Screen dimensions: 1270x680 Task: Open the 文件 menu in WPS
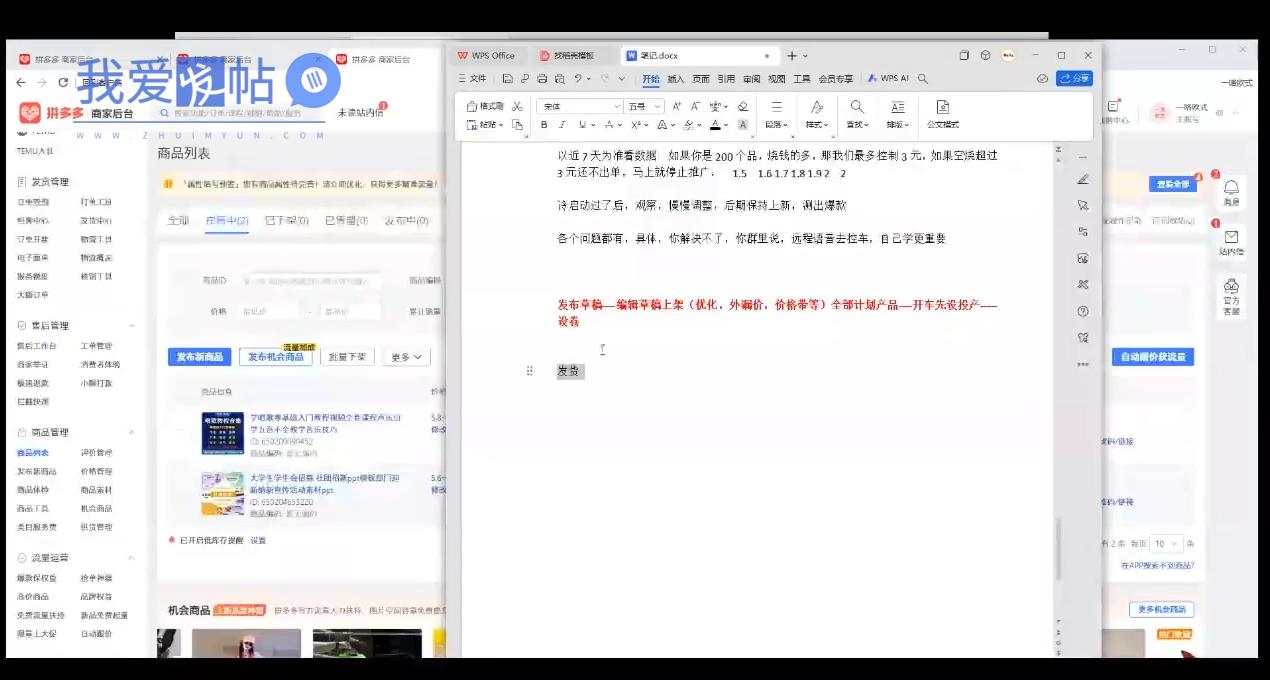(471, 78)
